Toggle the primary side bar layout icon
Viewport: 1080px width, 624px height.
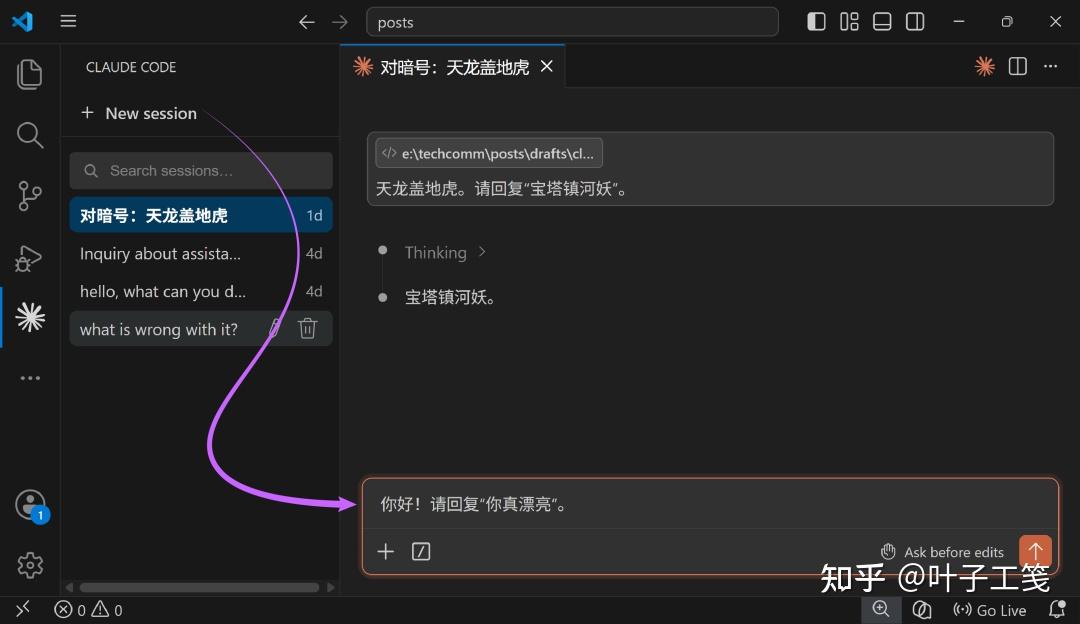[816, 21]
